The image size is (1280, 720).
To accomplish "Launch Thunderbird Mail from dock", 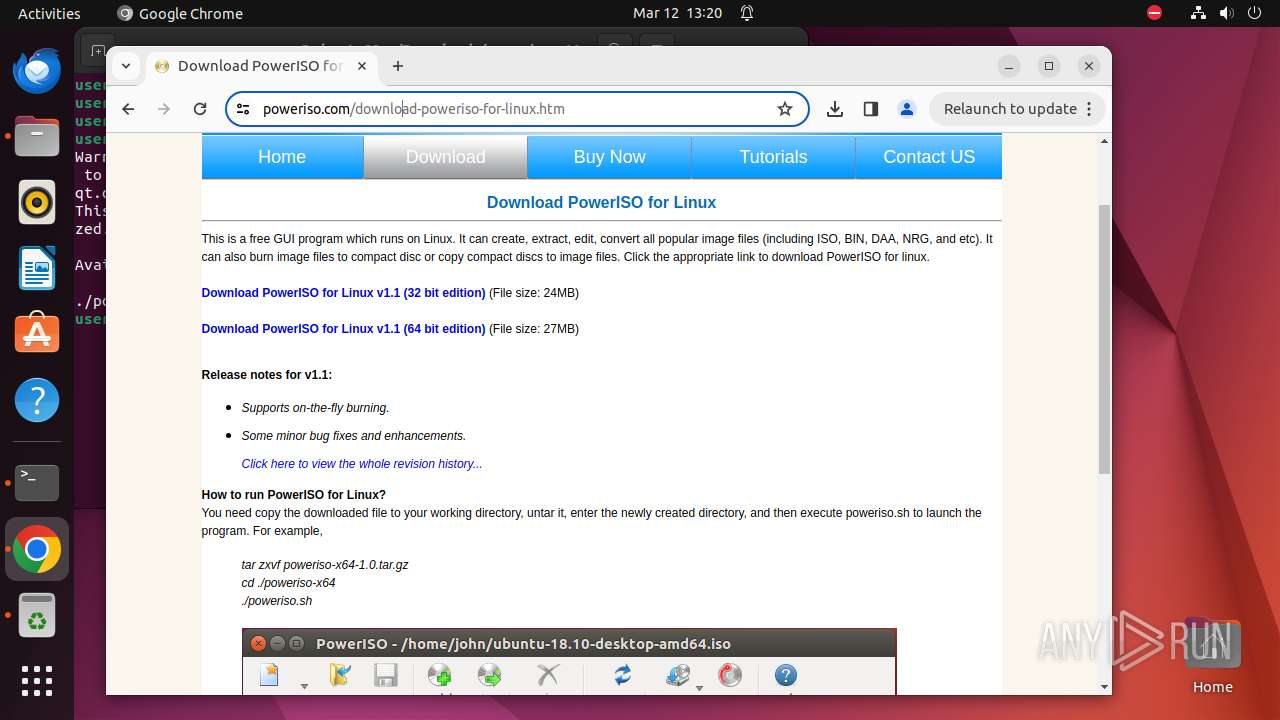I will tap(37, 70).
